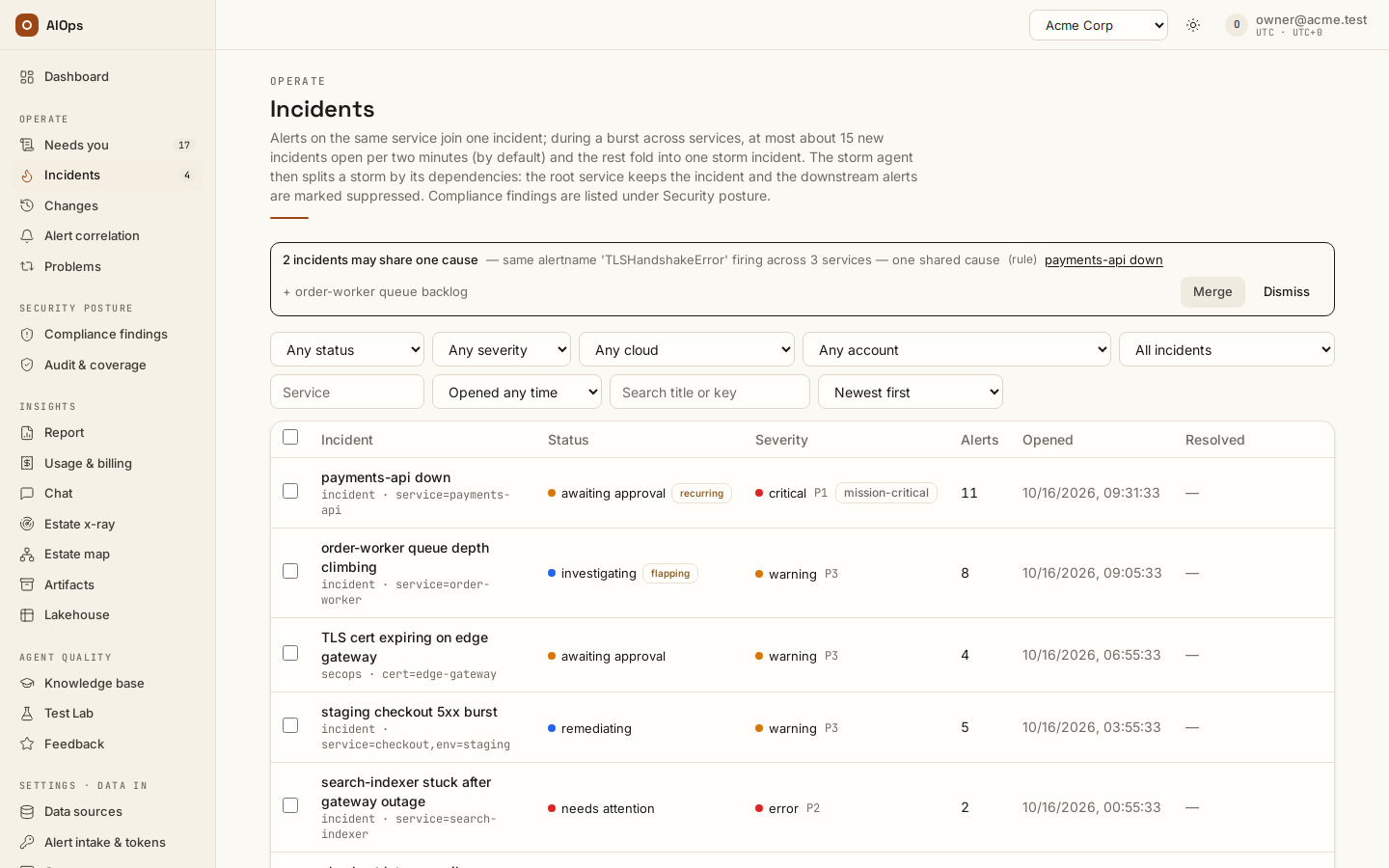Click the Merge button
Image resolution: width=1389 pixels, height=868 pixels.
point(1212,292)
